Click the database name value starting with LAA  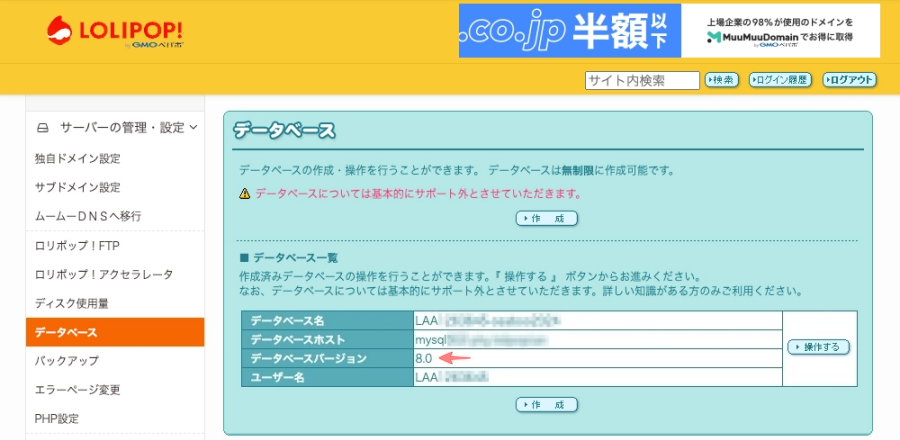487,321
